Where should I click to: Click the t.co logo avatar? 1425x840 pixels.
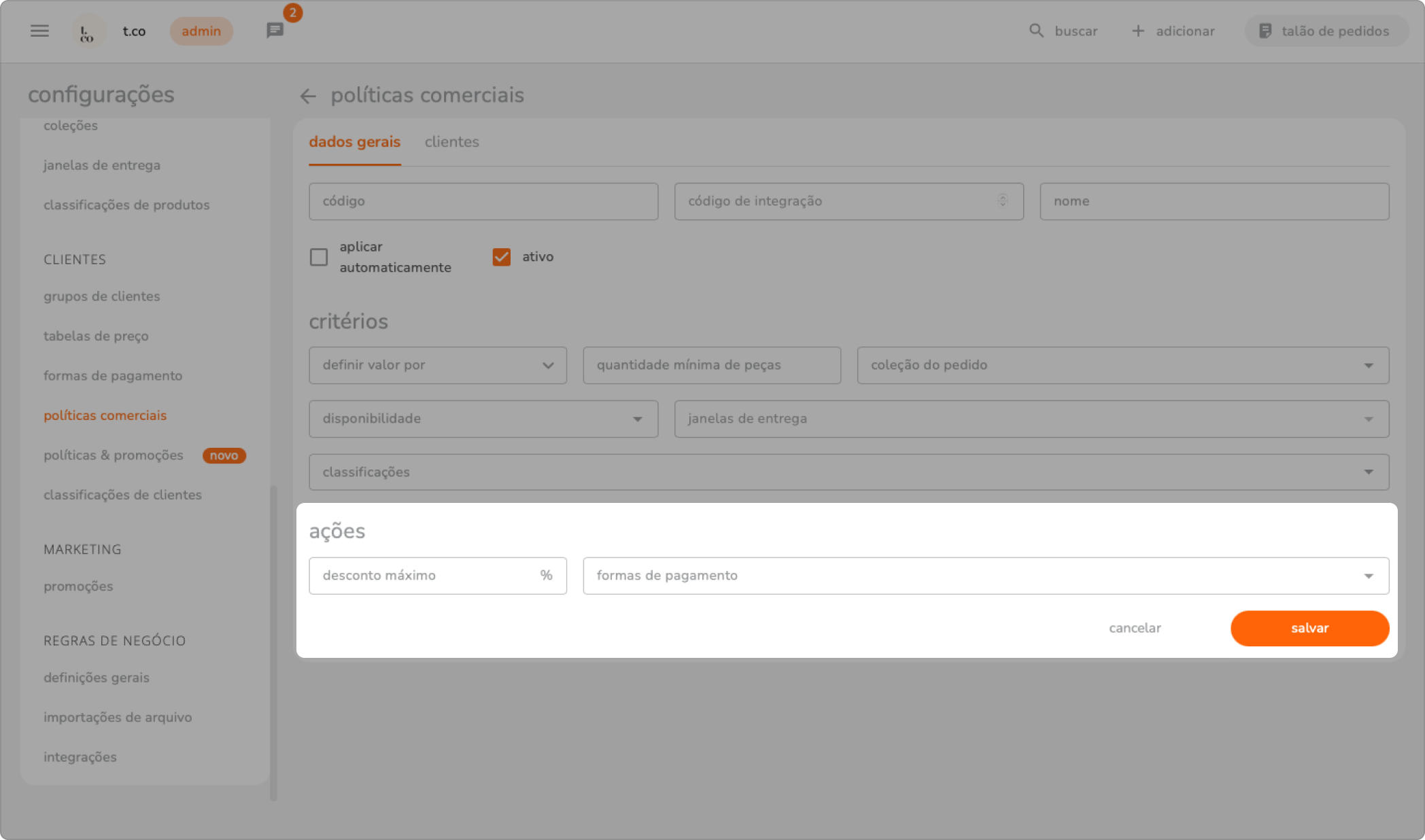pyautogui.click(x=88, y=31)
